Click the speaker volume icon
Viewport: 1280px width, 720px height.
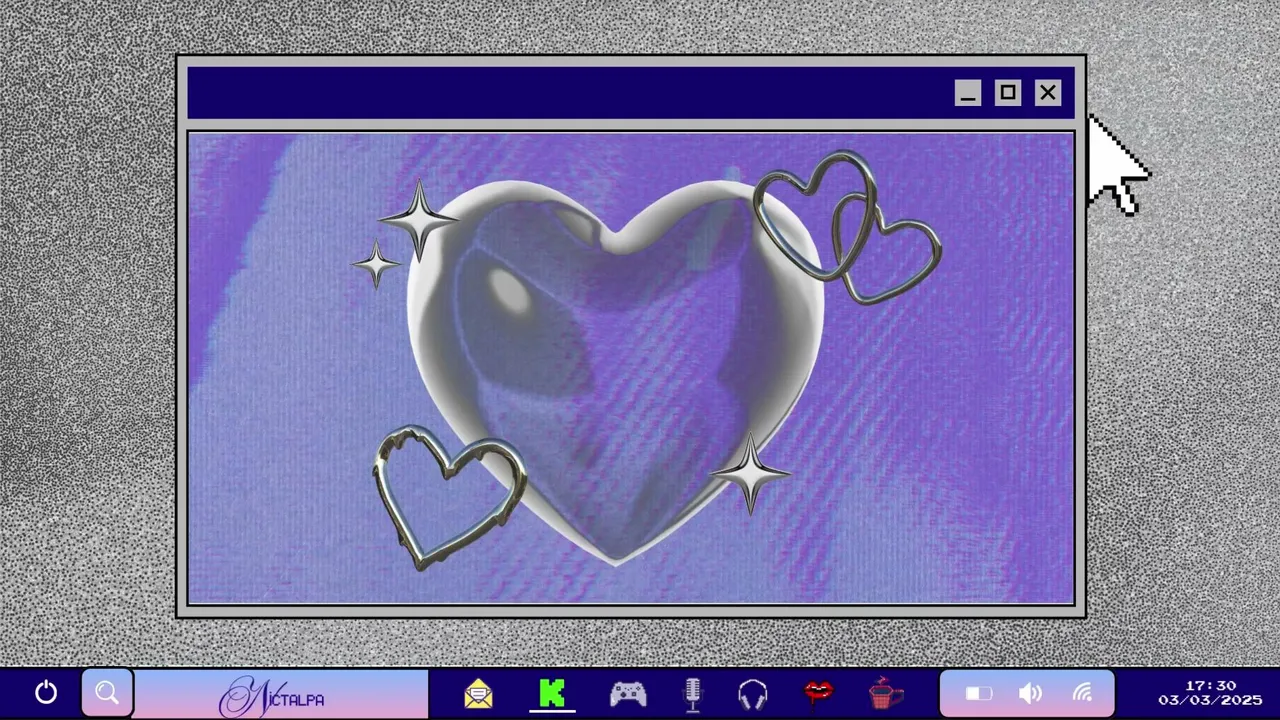(x=1030, y=694)
